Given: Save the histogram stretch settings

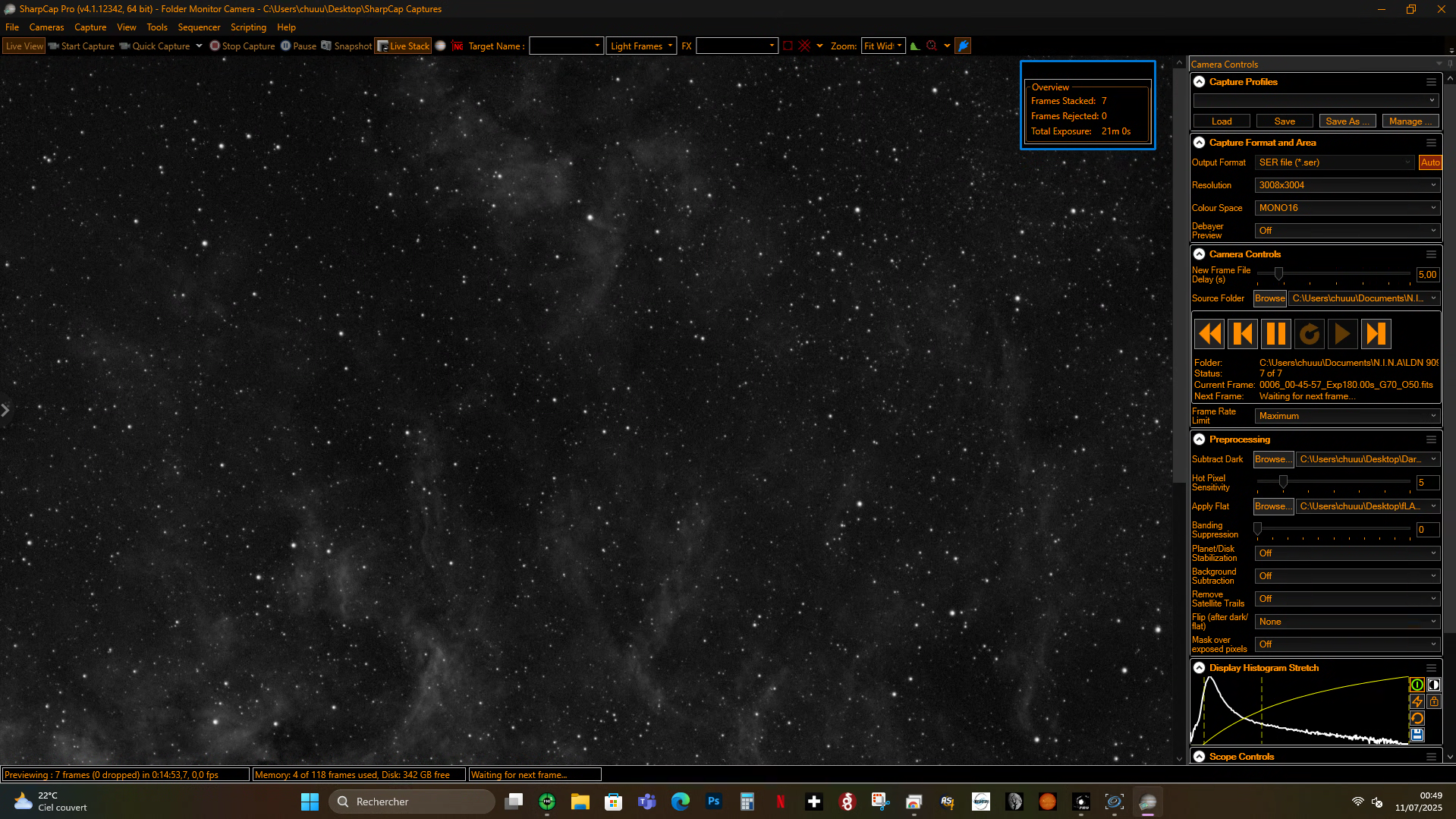Looking at the screenshot, I should click(x=1417, y=735).
